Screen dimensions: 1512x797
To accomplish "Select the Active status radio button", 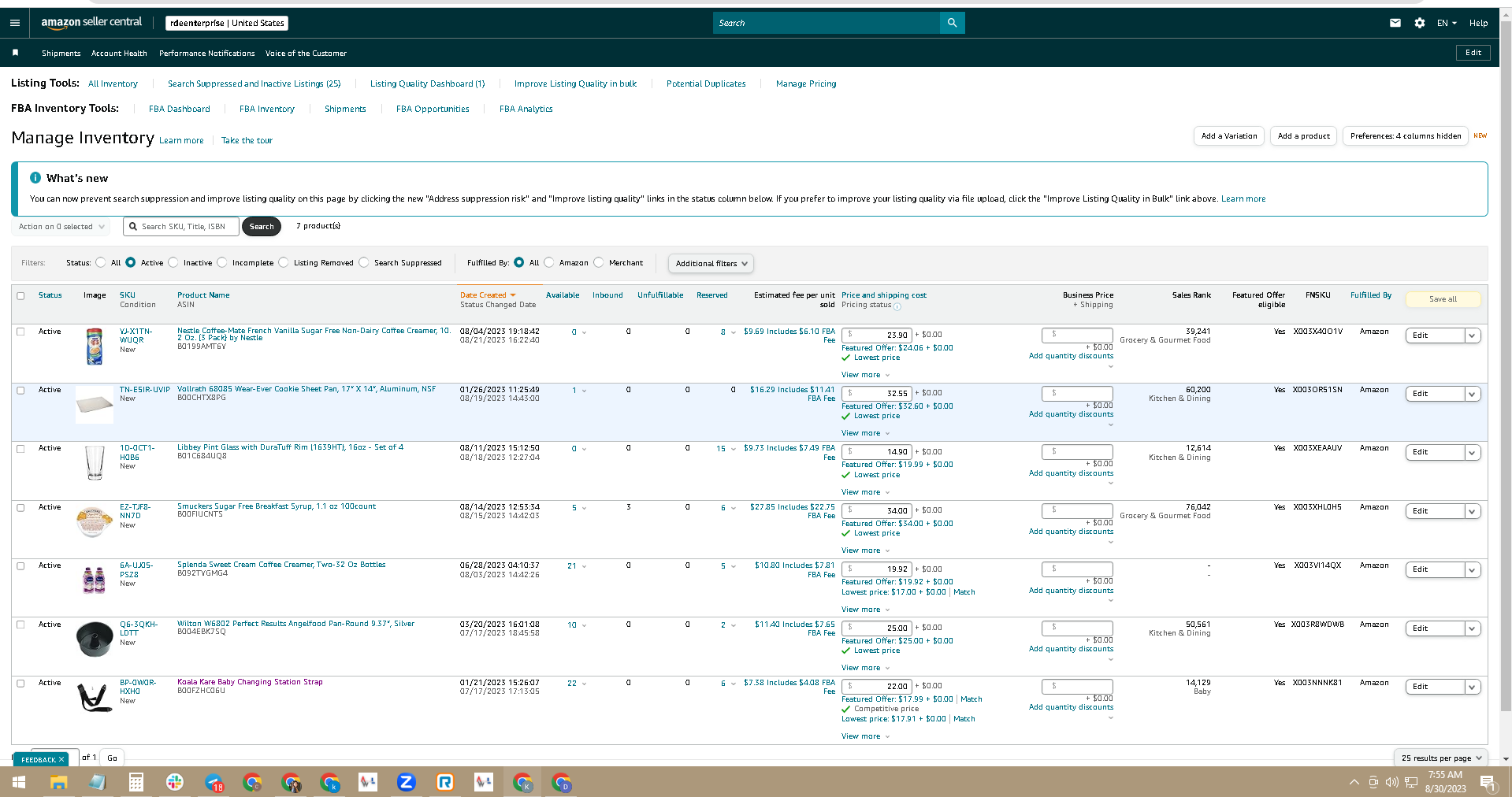I will 131,262.
